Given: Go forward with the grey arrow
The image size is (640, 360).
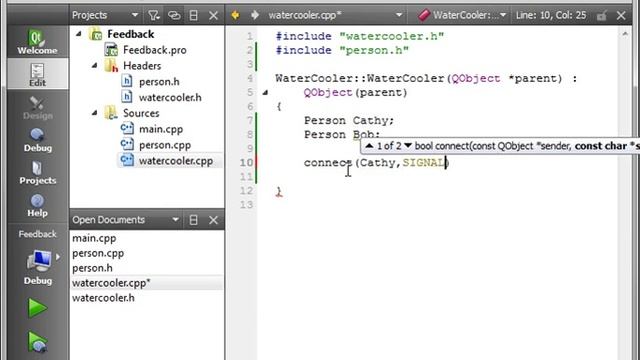Looking at the screenshot, I should pos(255,16).
